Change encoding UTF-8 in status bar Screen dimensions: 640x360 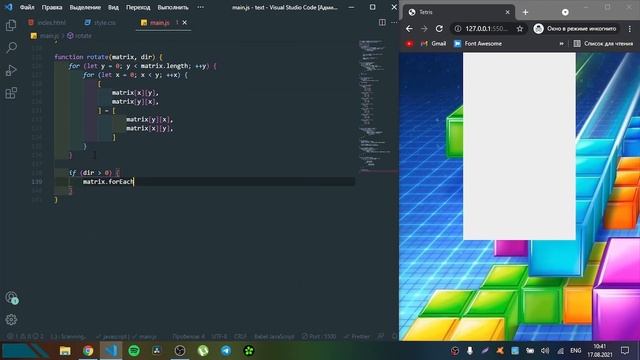[x=219, y=337]
